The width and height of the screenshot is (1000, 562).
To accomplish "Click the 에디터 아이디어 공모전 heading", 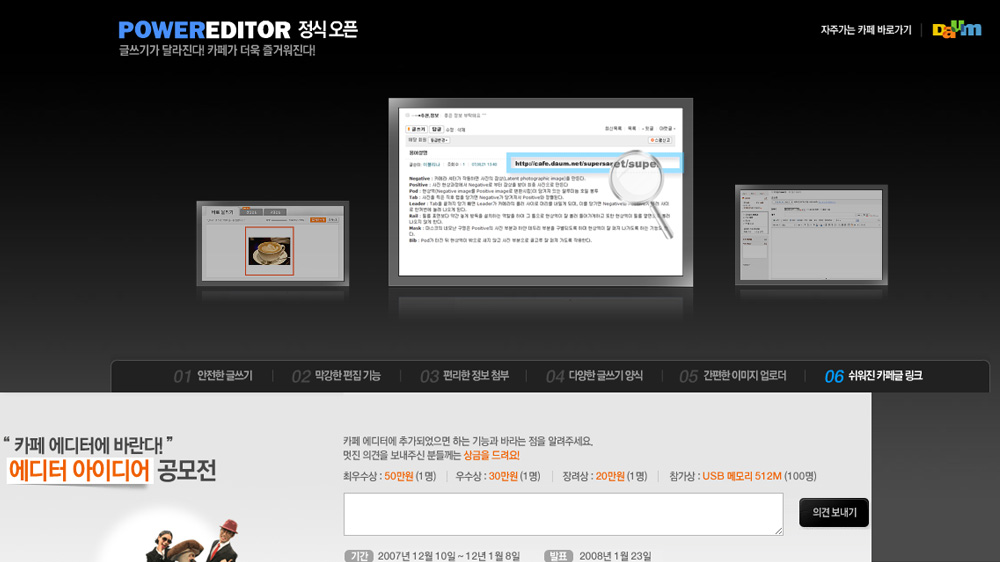I will pyautogui.click(x=112, y=470).
